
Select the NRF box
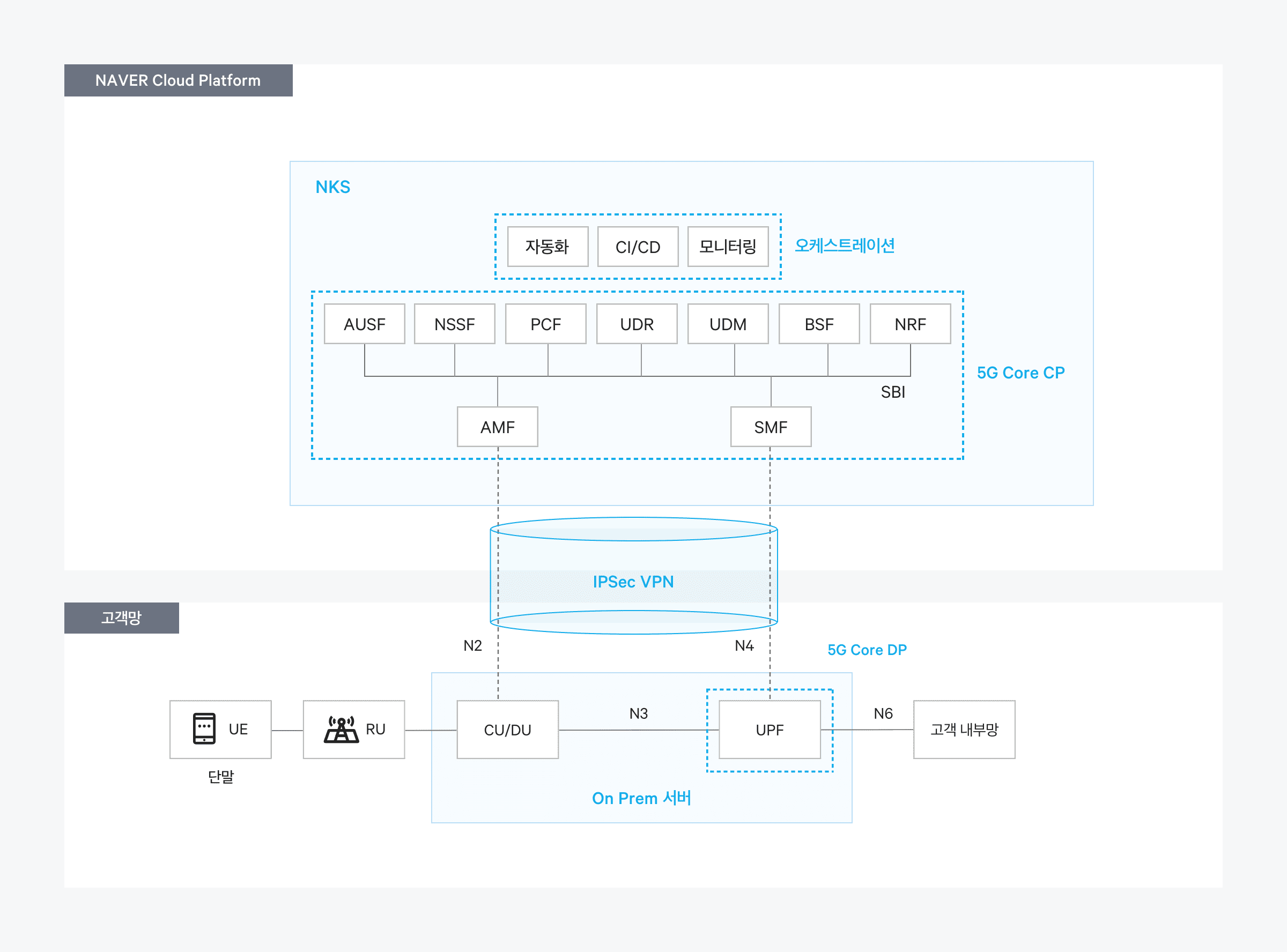click(x=910, y=324)
